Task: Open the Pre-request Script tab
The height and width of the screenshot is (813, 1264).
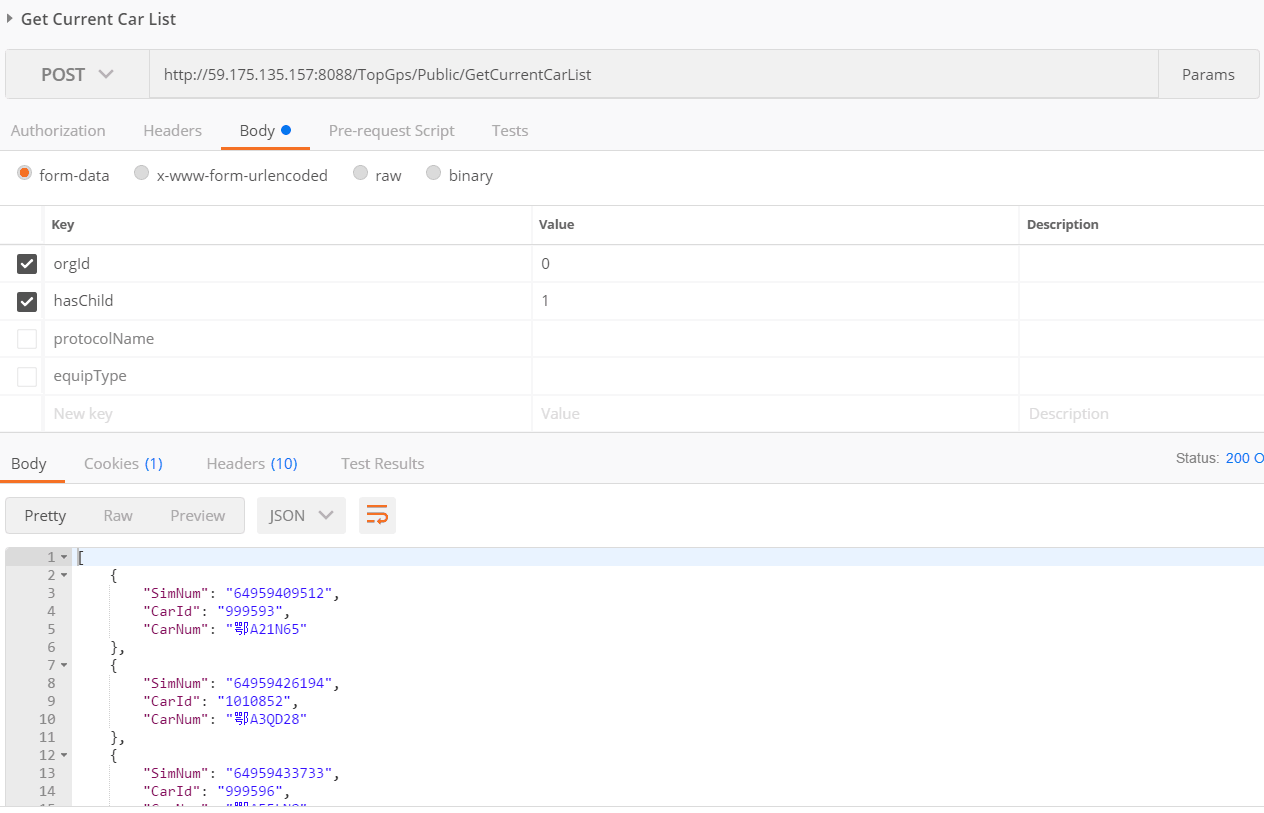Action: pyautogui.click(x=391, y=131)
